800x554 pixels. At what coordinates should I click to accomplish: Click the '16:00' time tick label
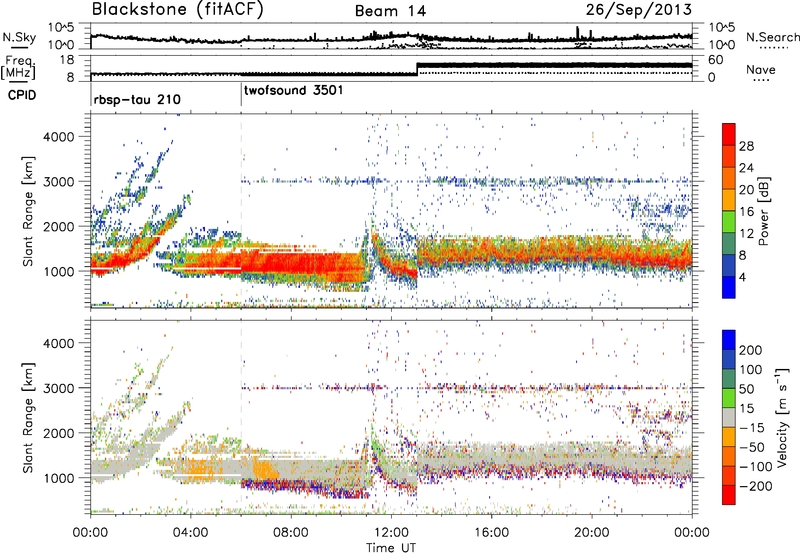491,533
